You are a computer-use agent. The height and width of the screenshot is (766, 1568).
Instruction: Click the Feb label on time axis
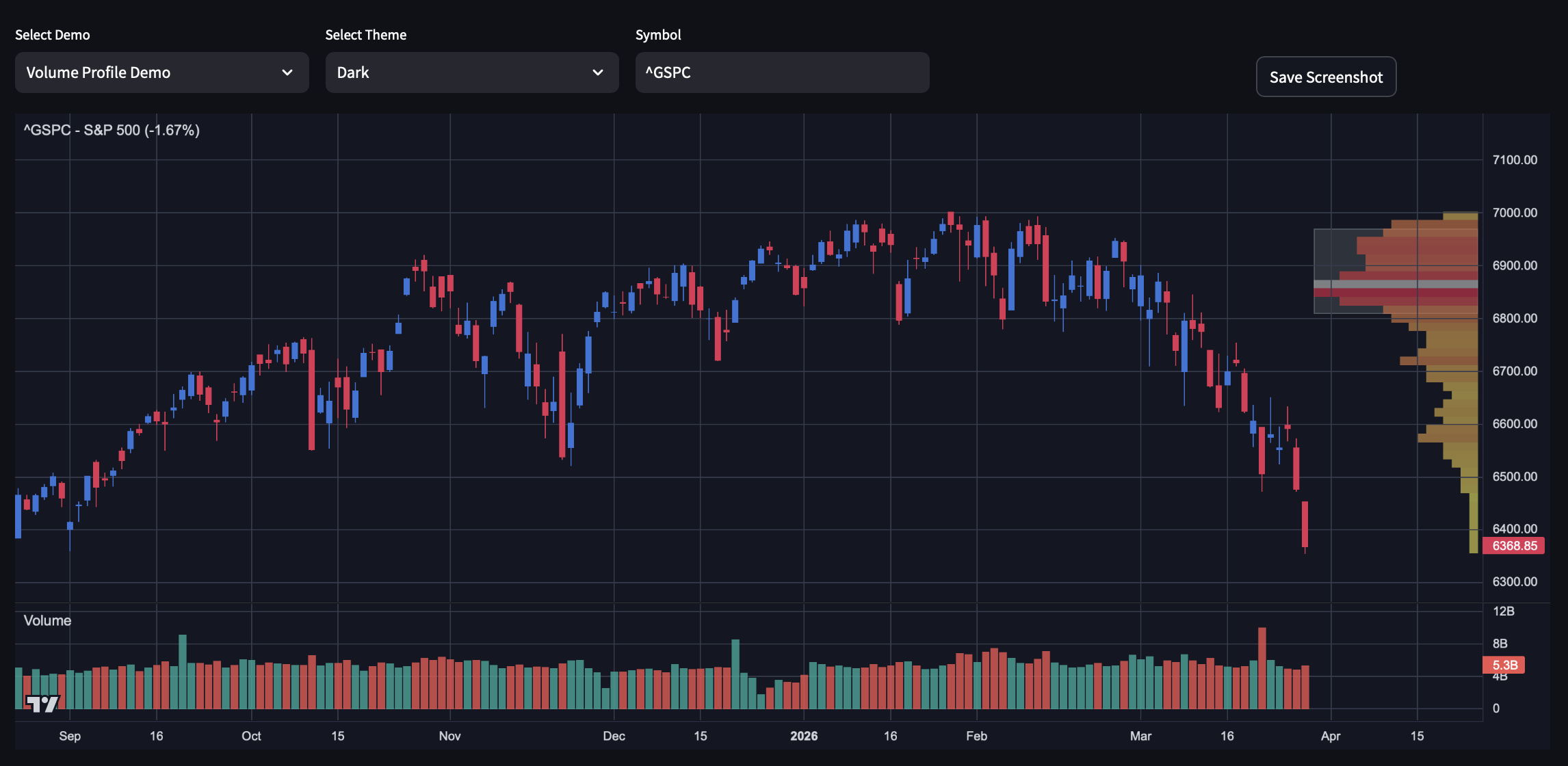tap(976, 736)
